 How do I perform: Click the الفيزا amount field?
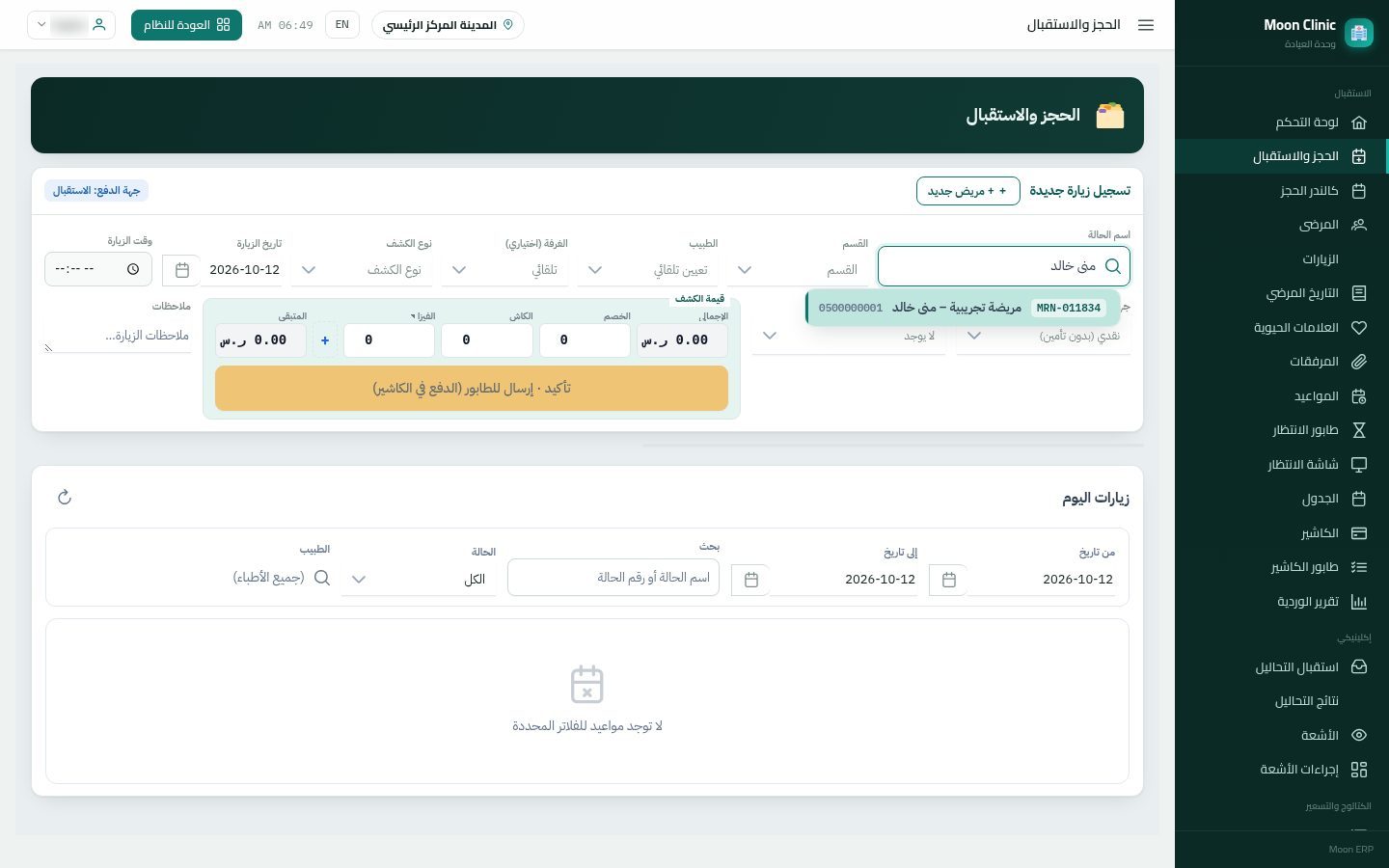point(389,340)
